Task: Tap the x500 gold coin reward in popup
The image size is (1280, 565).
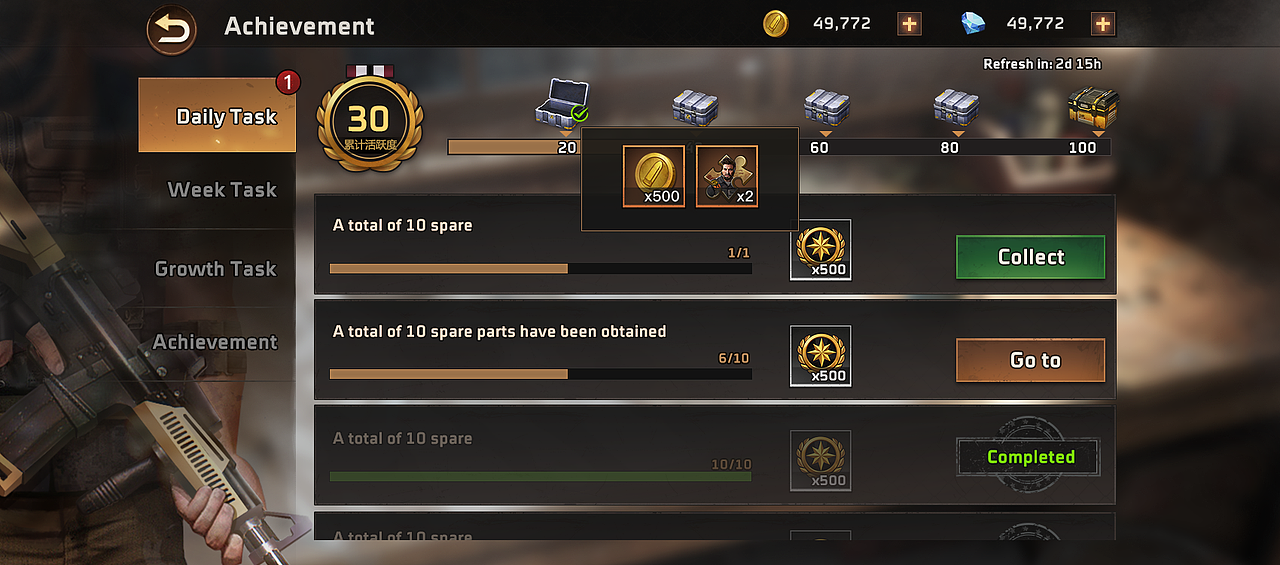Action: tap(654, 176)
